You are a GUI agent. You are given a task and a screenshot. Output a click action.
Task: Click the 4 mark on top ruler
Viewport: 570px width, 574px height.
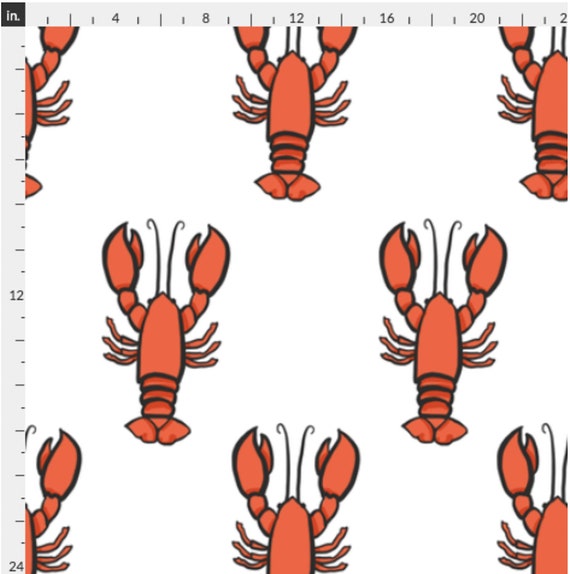click(116, 18)
